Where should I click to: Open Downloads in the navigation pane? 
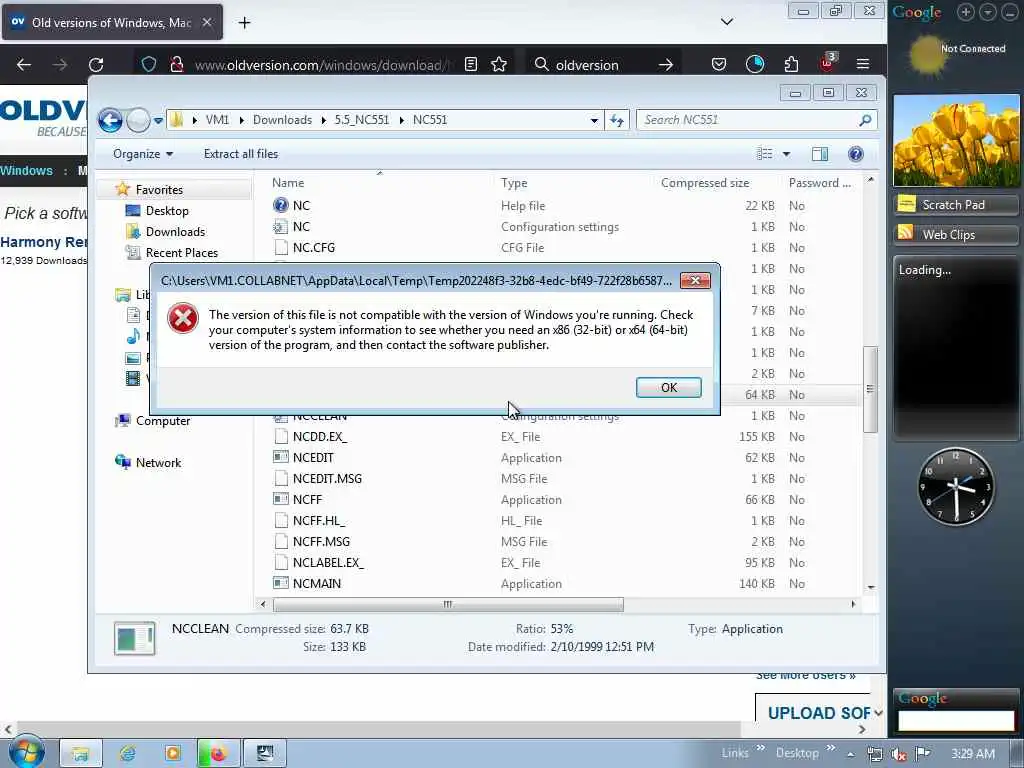coord(175,231)
